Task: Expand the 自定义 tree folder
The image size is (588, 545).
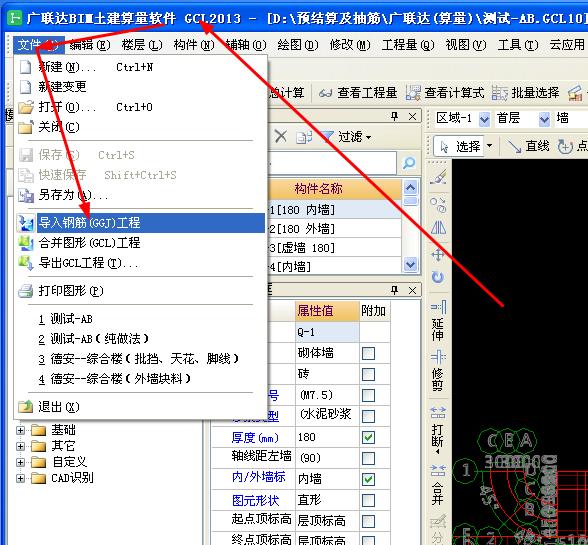Action: tap(20, 462)
